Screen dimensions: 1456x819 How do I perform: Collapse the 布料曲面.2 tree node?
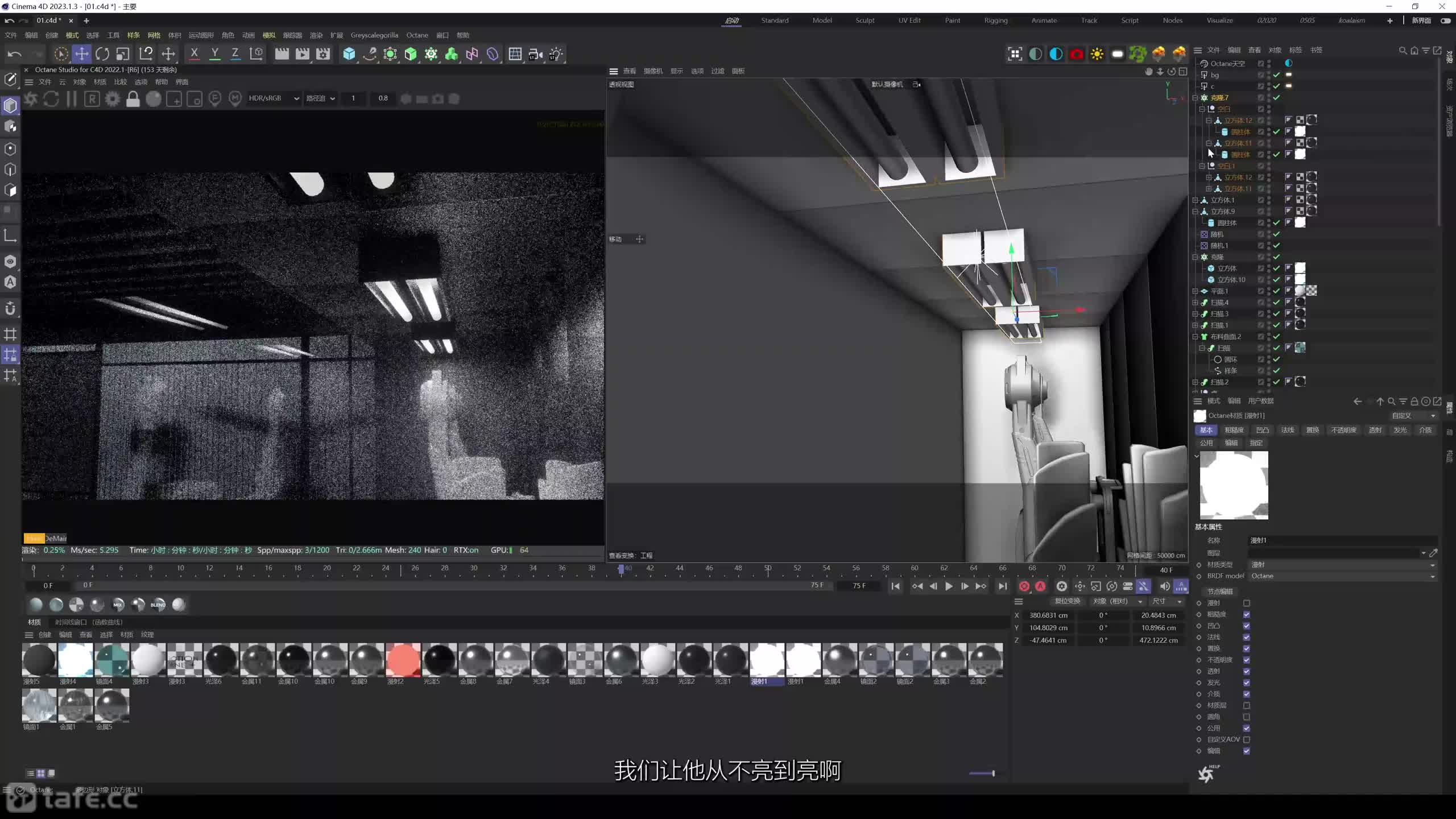coord(1196,337)
